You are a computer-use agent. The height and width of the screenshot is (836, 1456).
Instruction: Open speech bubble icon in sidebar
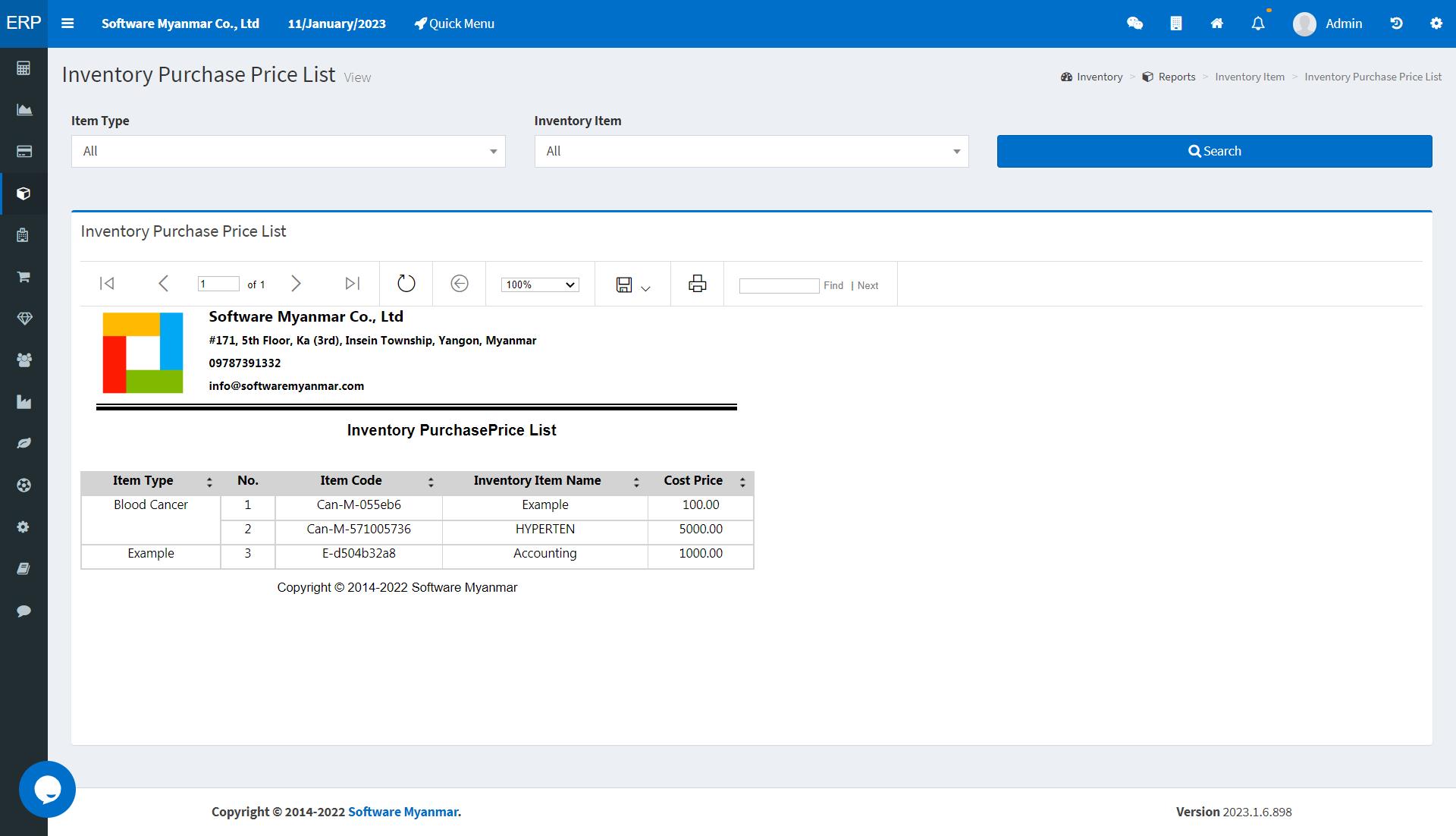(x=24, y=611)
